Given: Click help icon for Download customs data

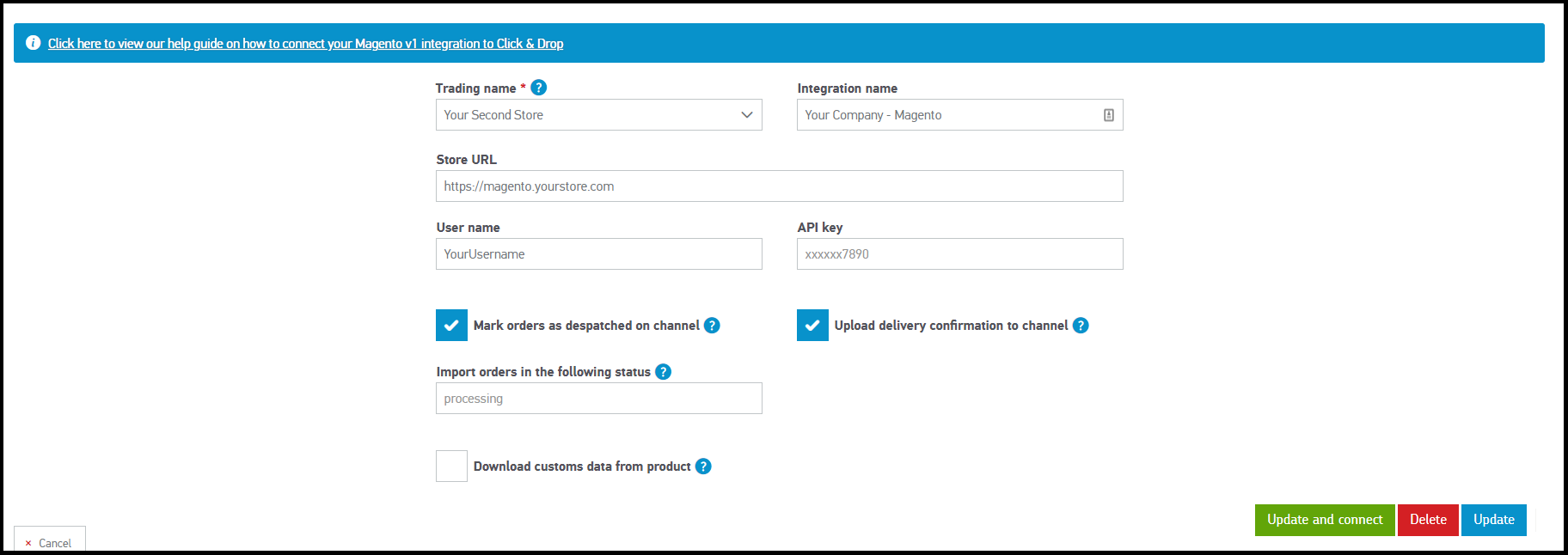Looking at the screenshot, I should 703,467.
